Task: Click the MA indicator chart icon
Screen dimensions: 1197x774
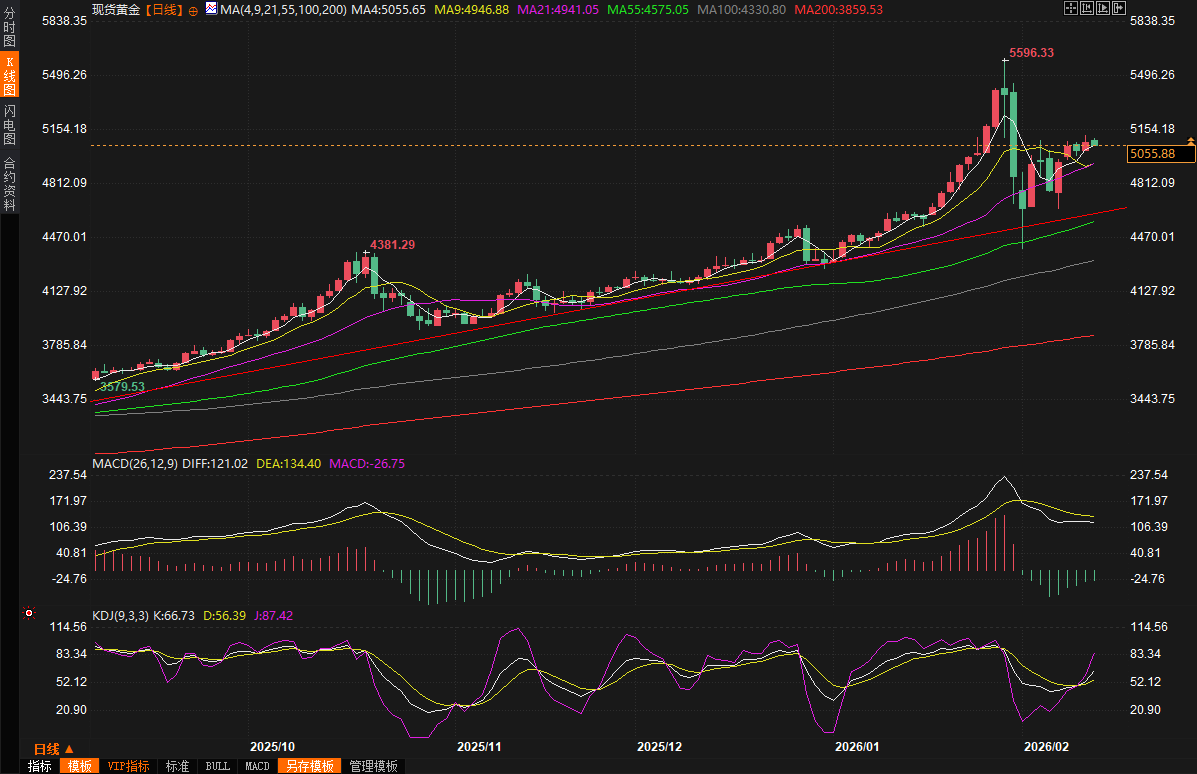Action: point(210,8)
